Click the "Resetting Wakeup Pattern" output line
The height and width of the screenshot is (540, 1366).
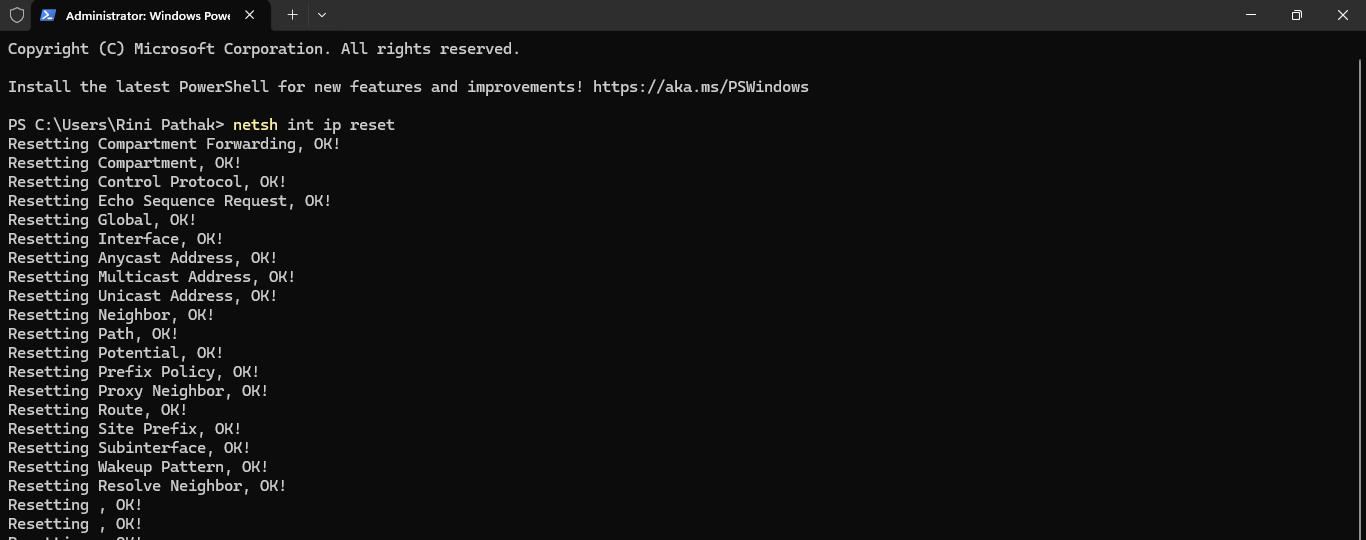(138, 467)
